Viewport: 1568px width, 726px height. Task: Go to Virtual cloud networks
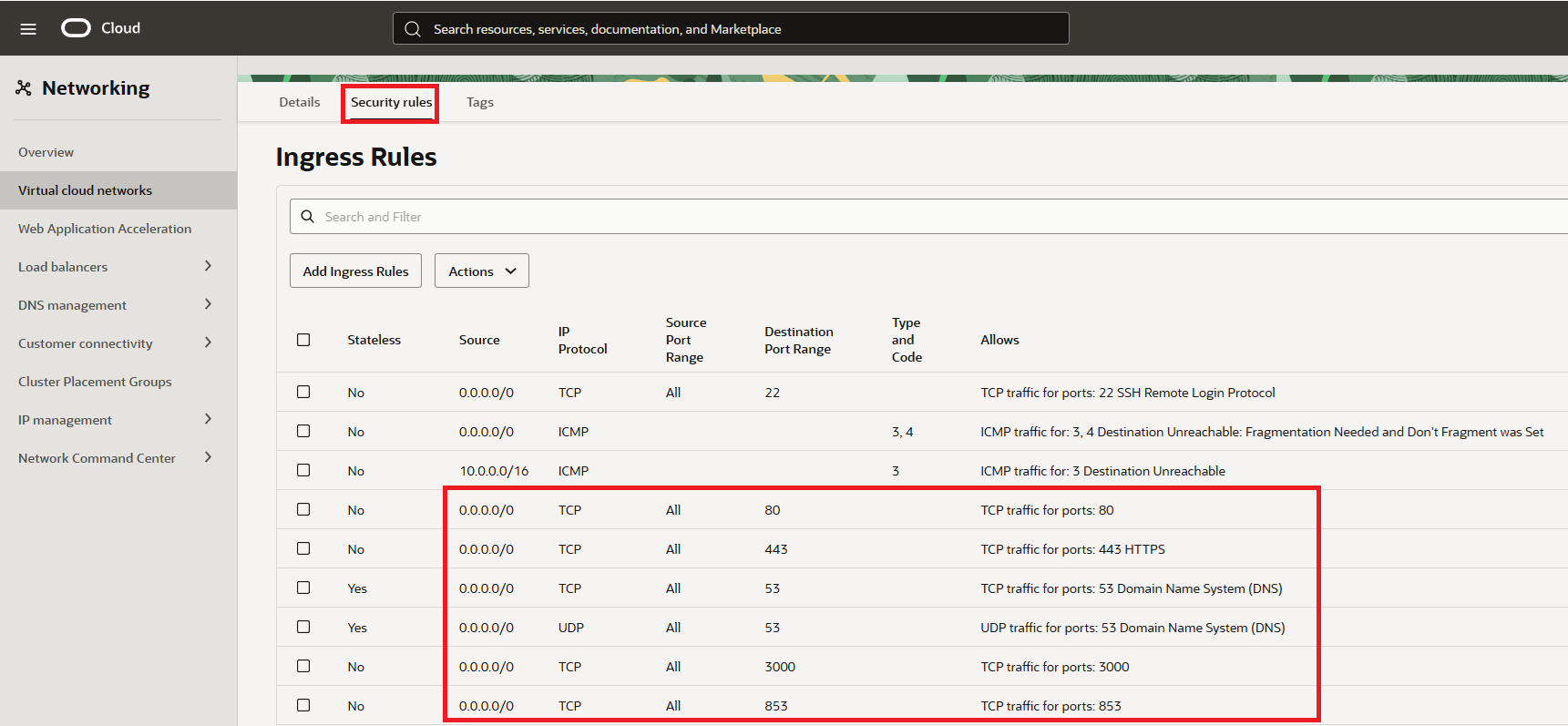pyautogui.click(x=85, y=190)
